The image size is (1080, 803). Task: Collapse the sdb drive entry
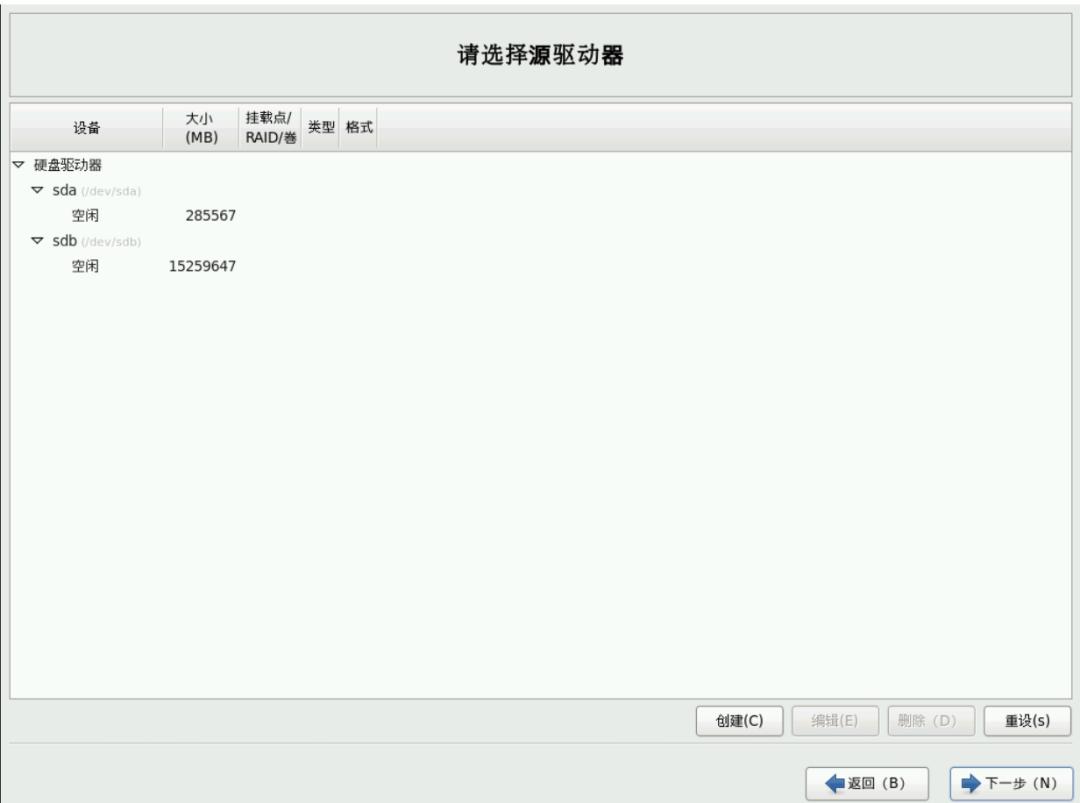tap(38, 240)
